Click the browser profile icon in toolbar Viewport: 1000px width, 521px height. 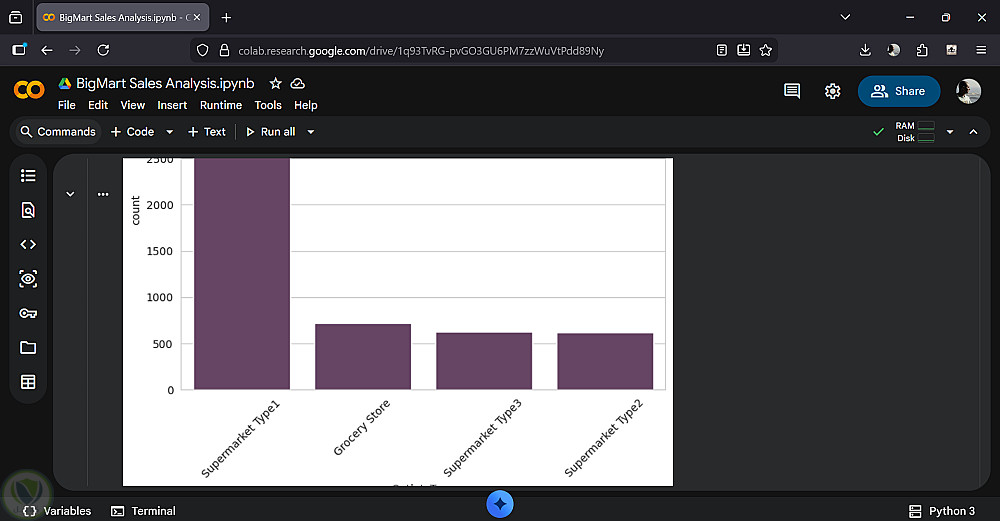[x=893, y=50]
